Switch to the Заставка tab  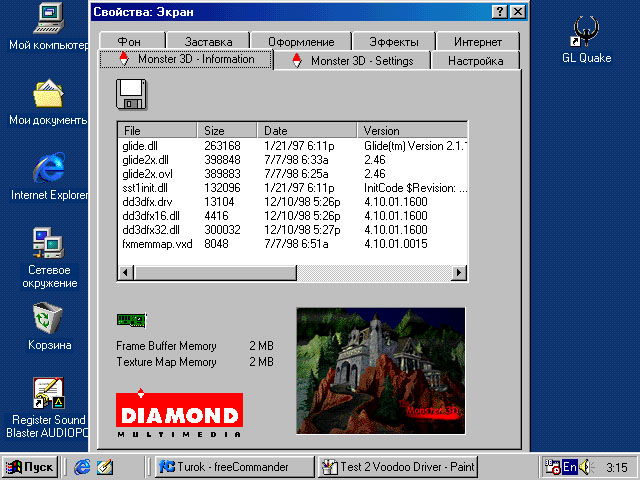208,41
